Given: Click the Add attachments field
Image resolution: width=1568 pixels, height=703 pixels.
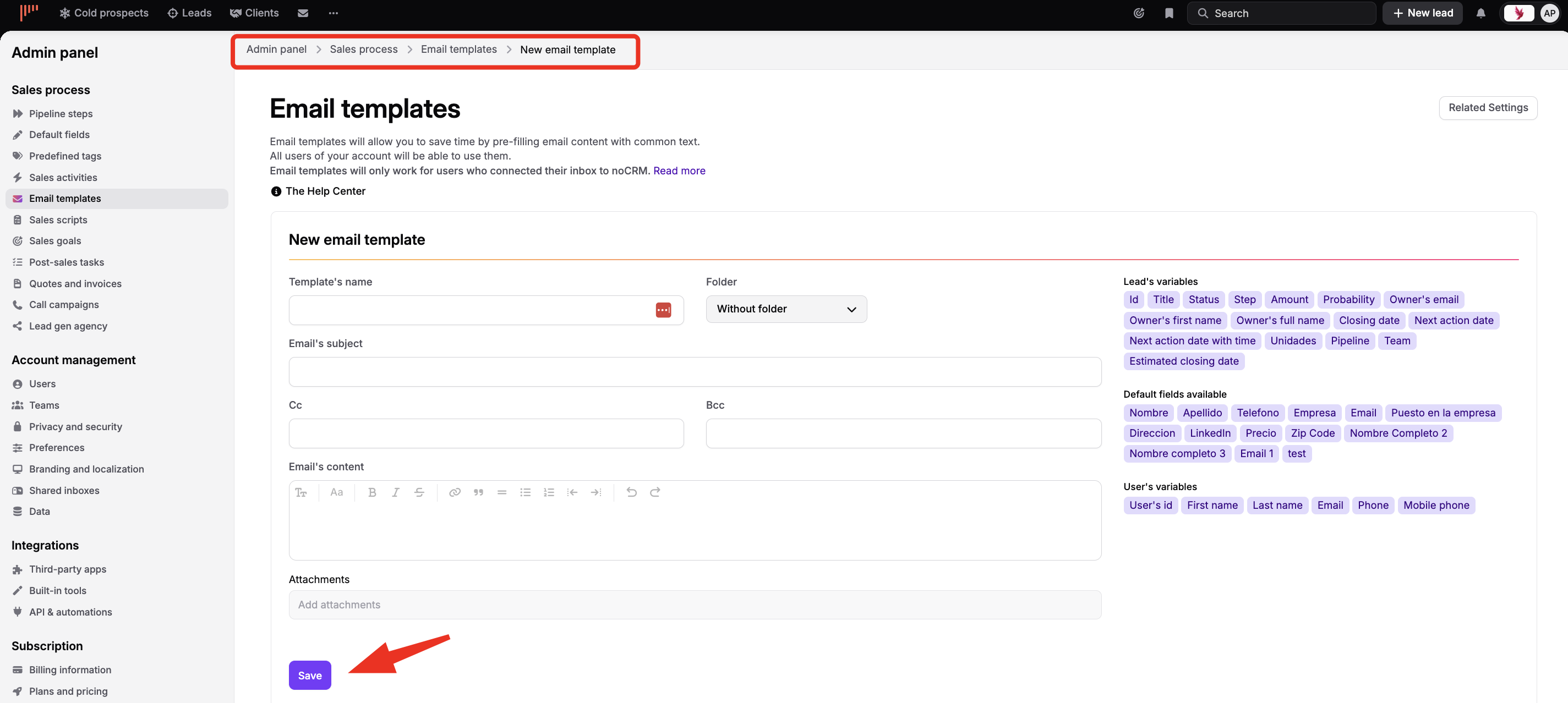Looking at the screenshot, I should click(x=695, y=605).
